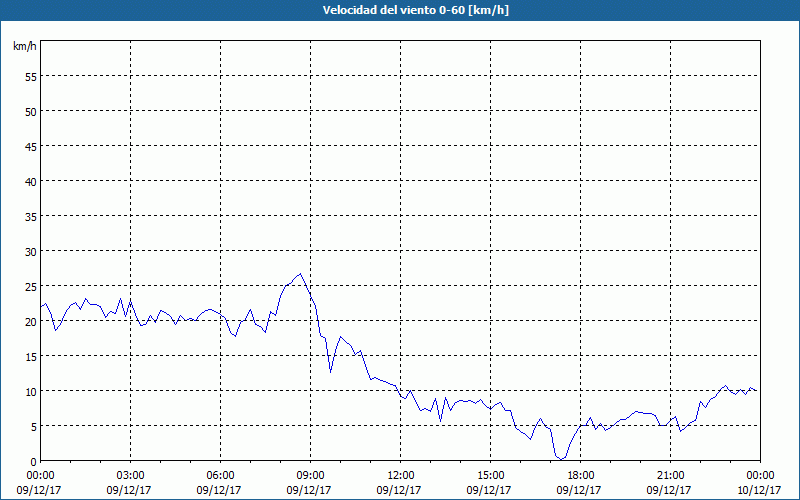Click the lowest dip of the blue line near zero
This screenshot has height=500, width=800.
click(561, 459)
